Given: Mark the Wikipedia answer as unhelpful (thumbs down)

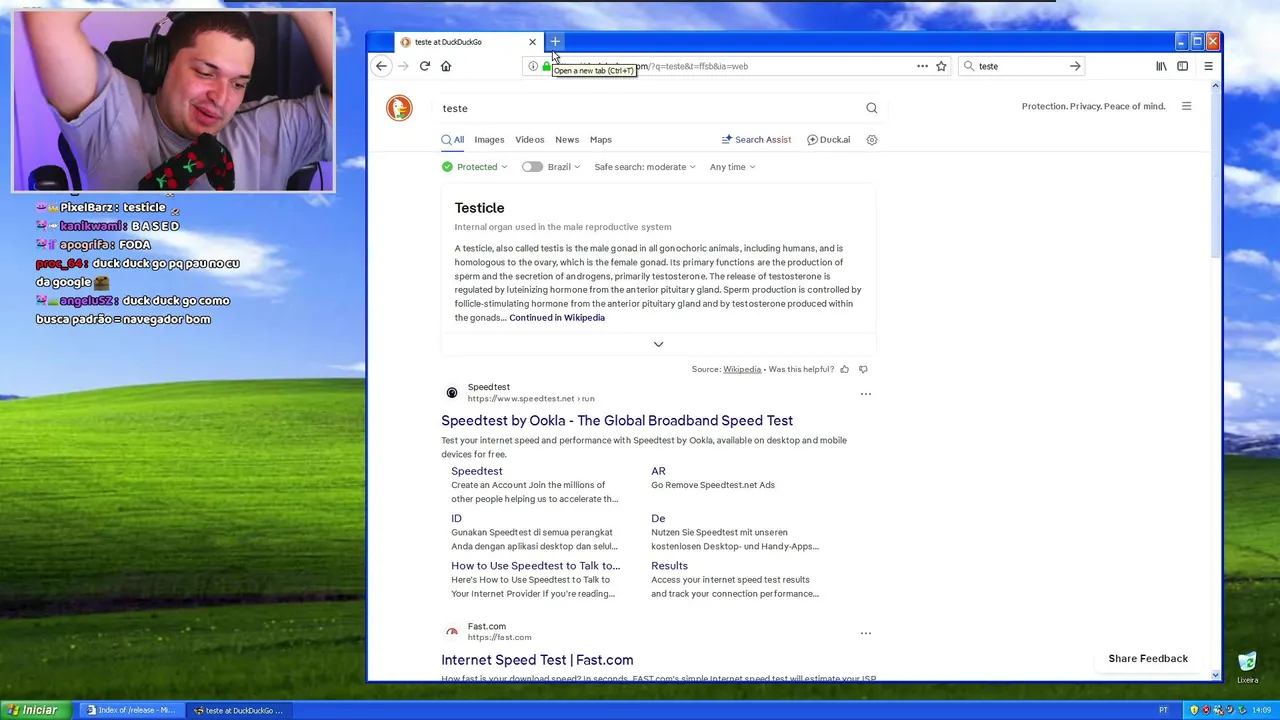Looking at the screenshot, I should (863, 369).
